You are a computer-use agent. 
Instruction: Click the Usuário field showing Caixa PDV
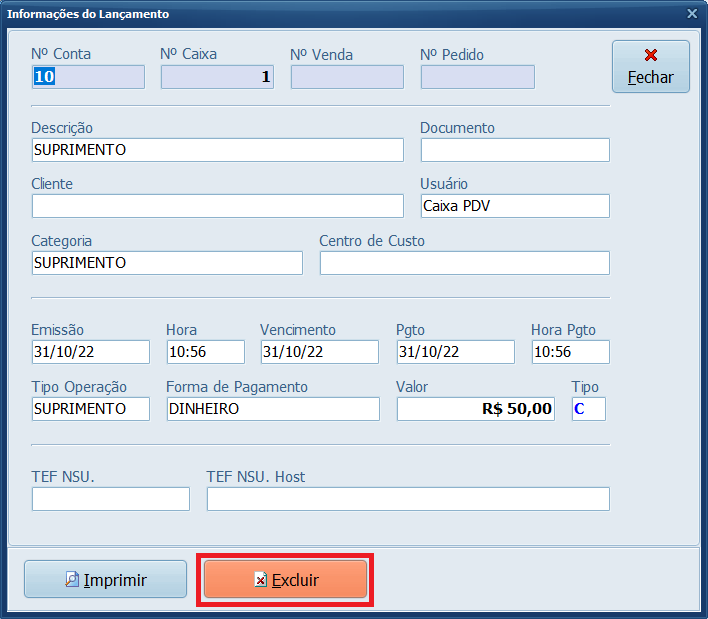(514, 206)
